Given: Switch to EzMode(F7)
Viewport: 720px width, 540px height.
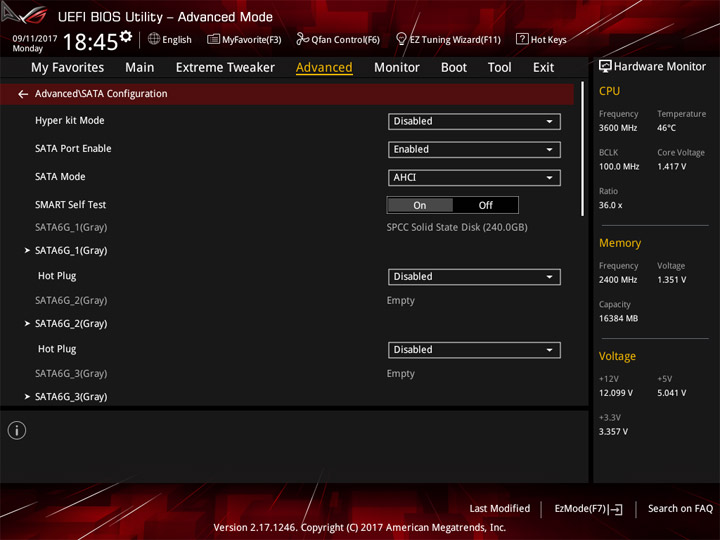Looking at the screenshot, I should (x=580, y=509).
